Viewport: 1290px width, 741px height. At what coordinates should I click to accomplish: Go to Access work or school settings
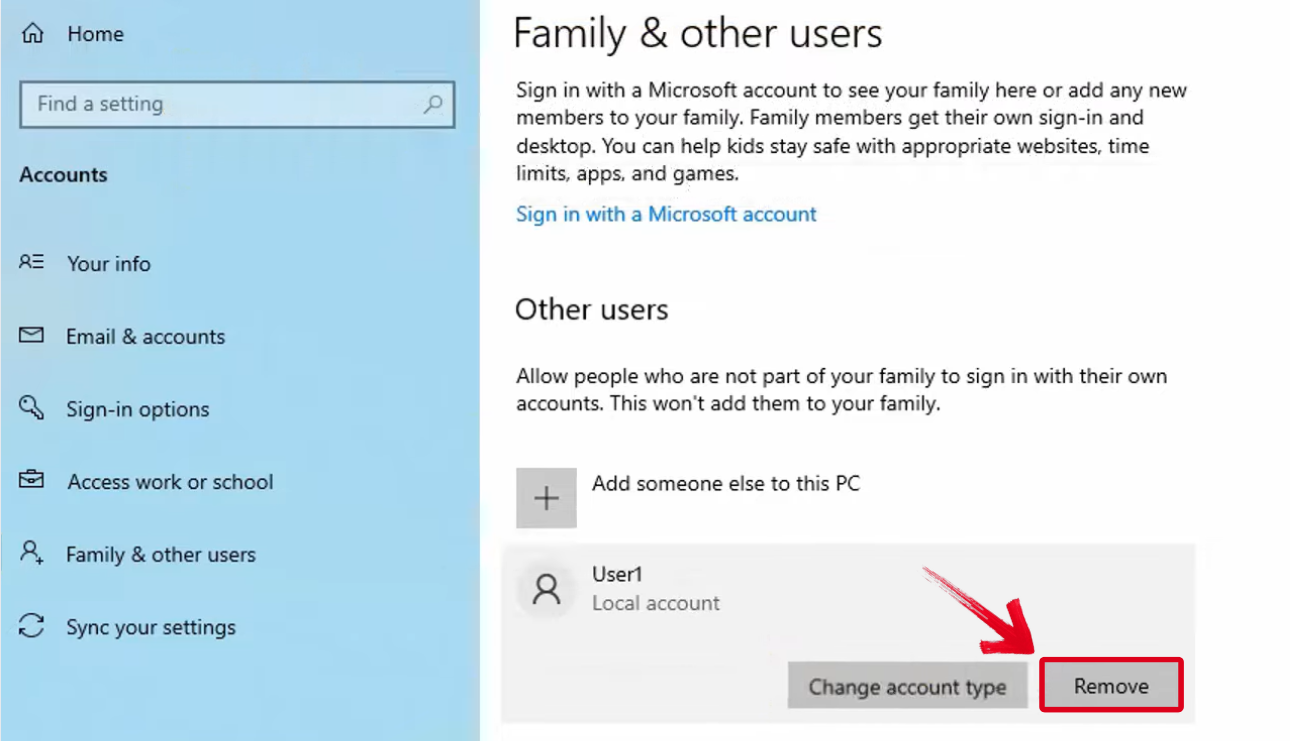[170, 481]
